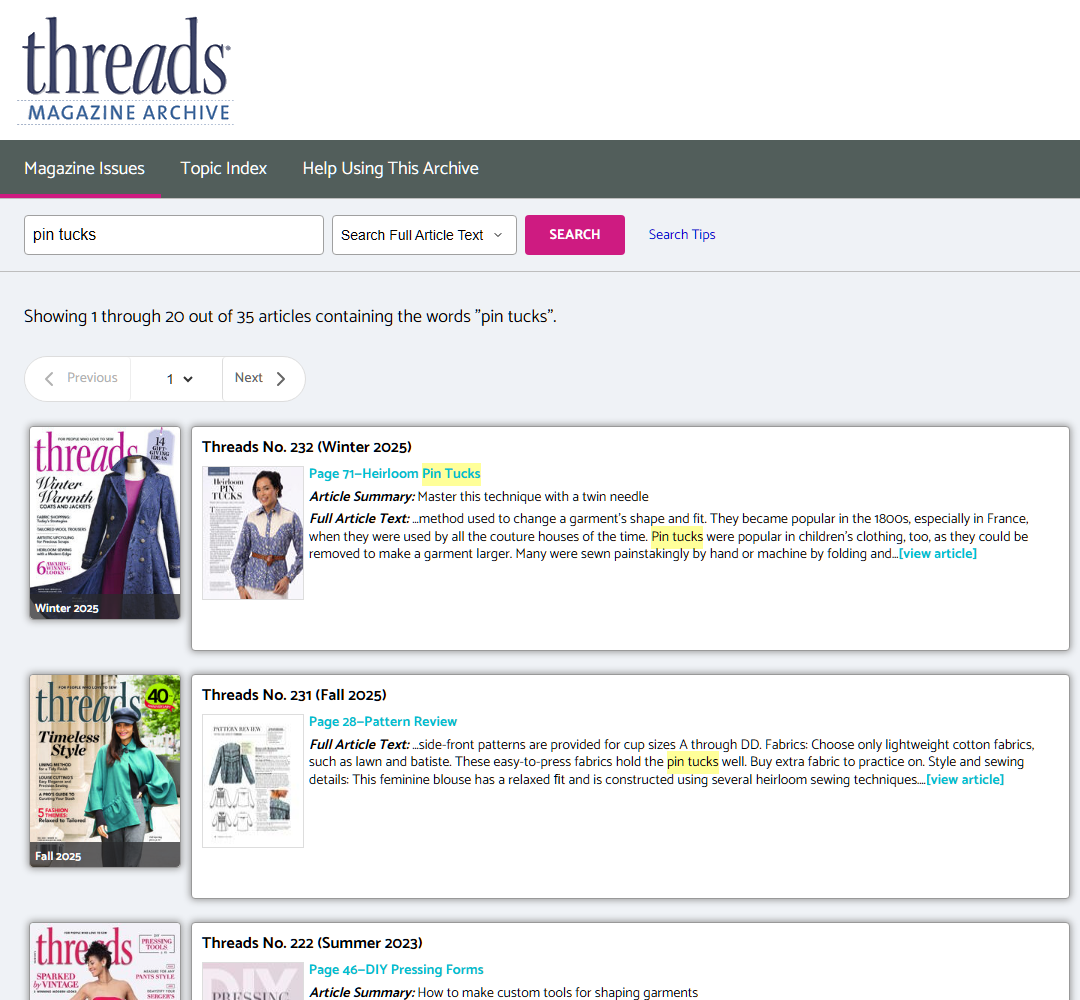This screenshot has height=1000, width=1080.
Task: Click the Winter 2025 cover thumbnail
Action: [x=104, y=522]
